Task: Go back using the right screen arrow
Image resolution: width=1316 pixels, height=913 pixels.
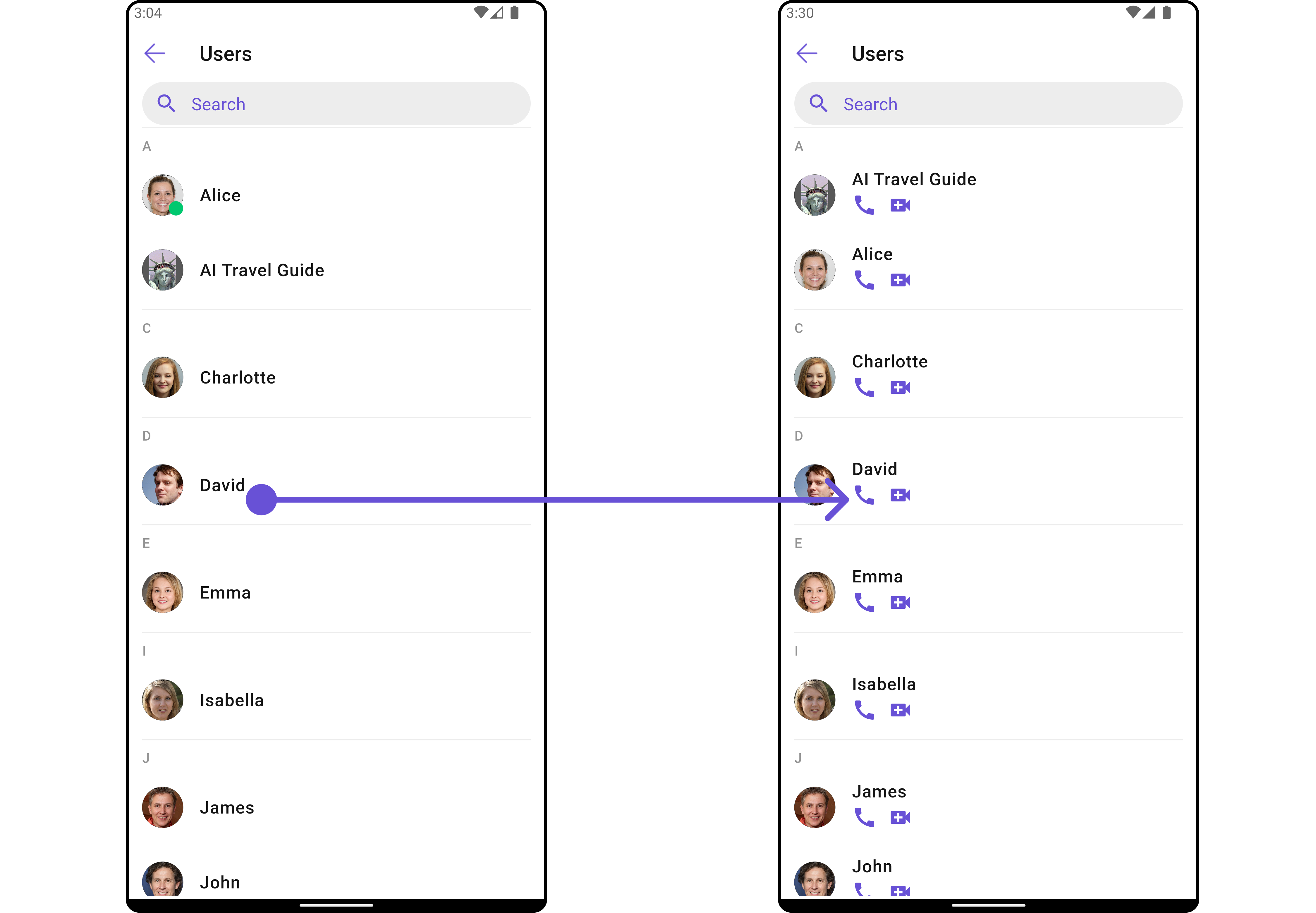Action: click(x=807, y=53)
